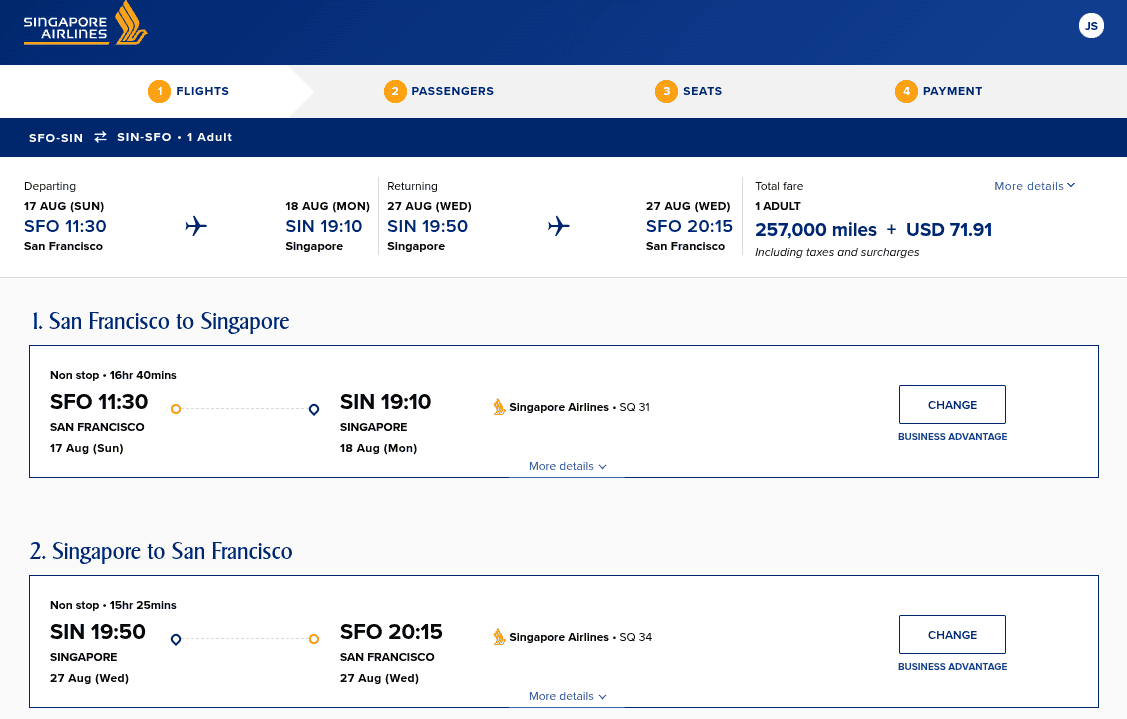
Task: Click the step 2 number circle
Action: tap(395, 91)
